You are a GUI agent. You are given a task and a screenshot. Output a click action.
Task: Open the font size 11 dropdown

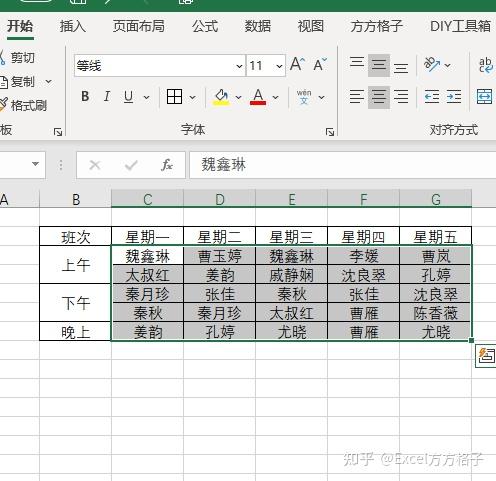click(279, 66)
